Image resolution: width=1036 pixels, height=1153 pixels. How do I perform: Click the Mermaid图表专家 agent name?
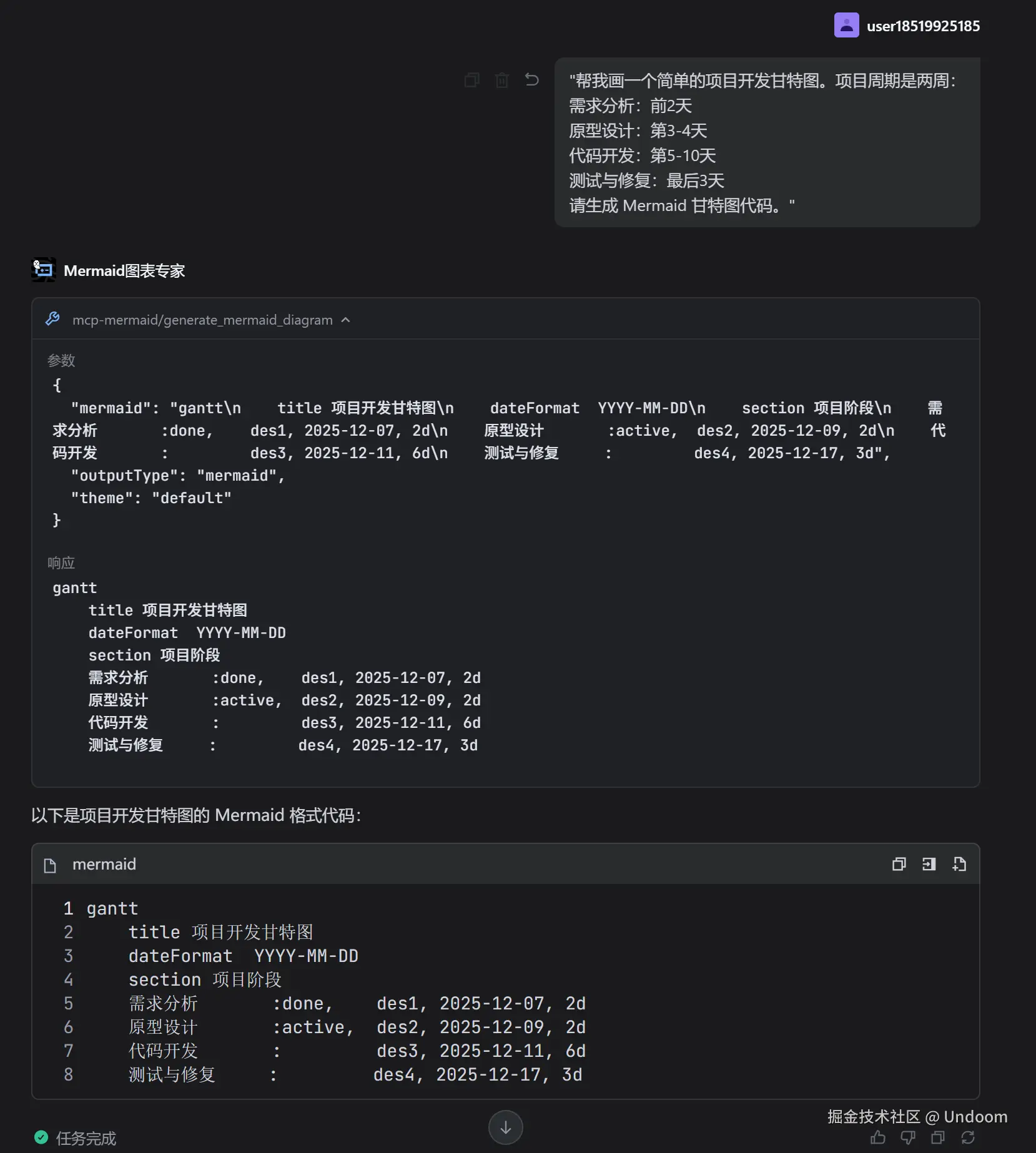click(x=124, y=271)
